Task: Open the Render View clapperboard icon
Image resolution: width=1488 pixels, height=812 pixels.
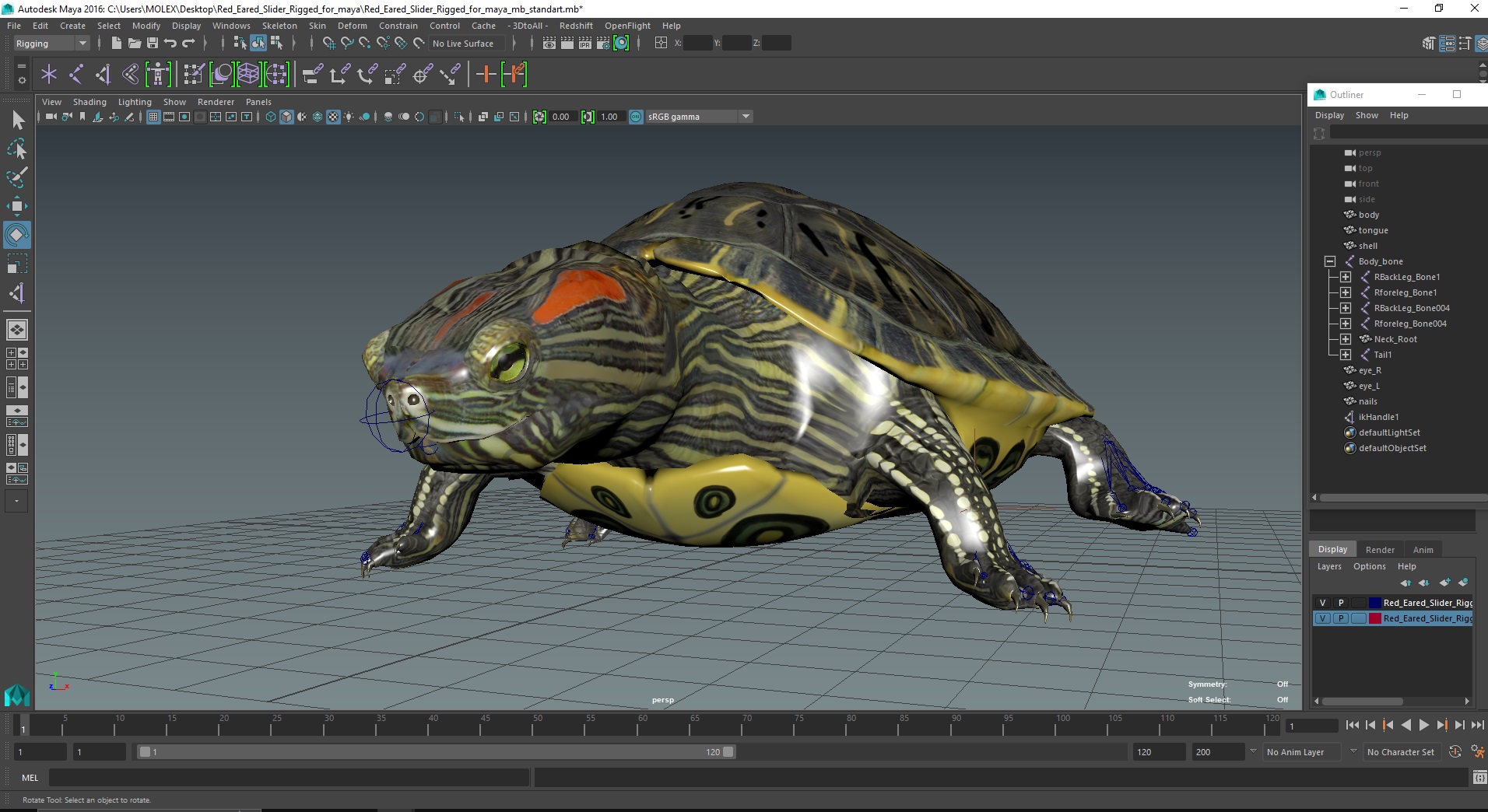Action: pyautogui.click(x=549, y=44)
